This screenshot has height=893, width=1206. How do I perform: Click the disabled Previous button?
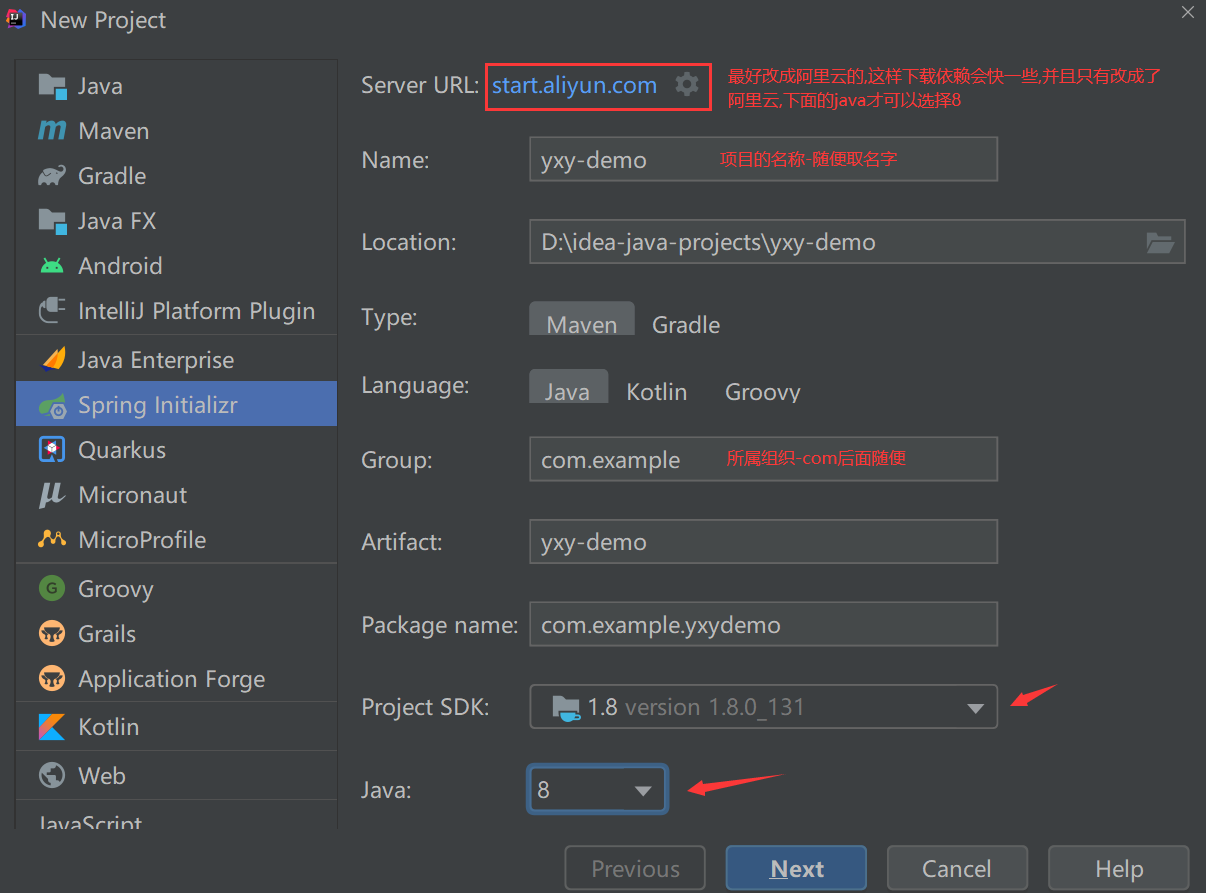[x=635, y=869]
